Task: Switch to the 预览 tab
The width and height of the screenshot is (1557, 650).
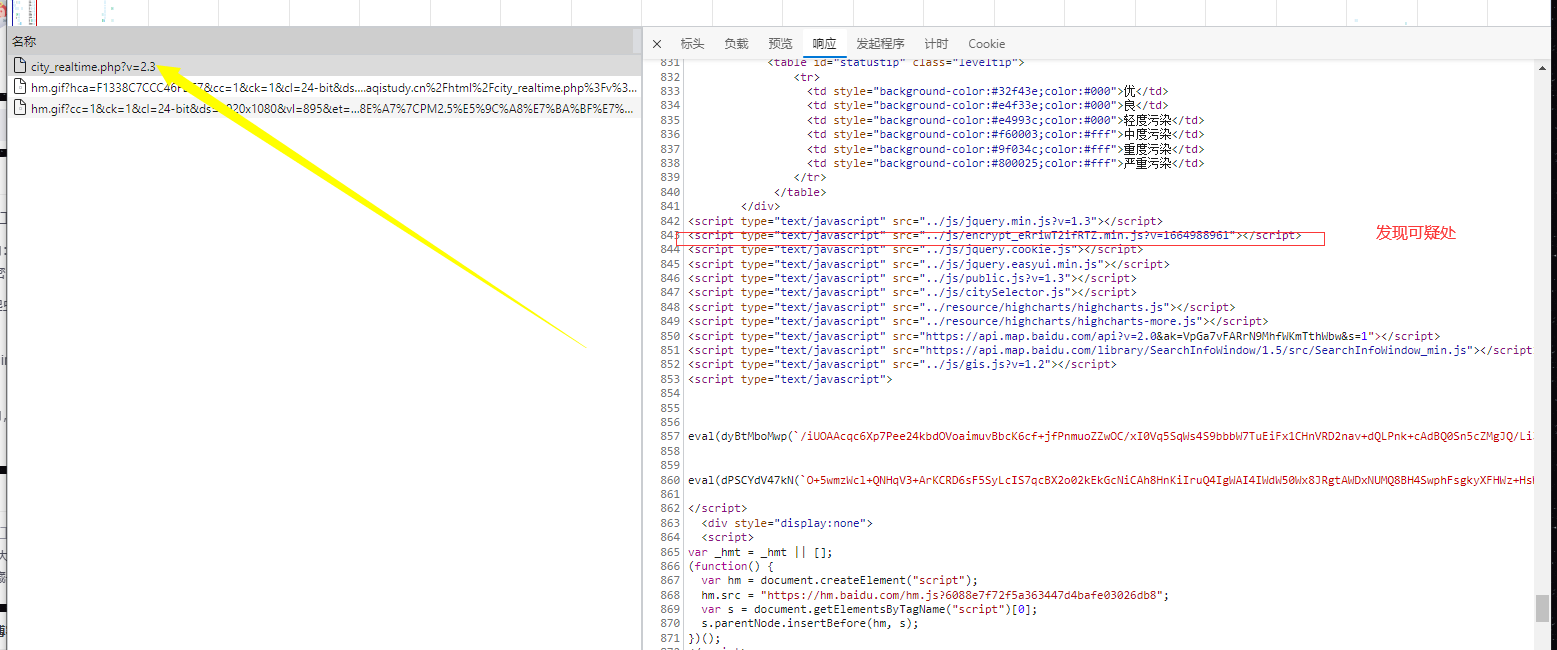Action: (780, 44)
